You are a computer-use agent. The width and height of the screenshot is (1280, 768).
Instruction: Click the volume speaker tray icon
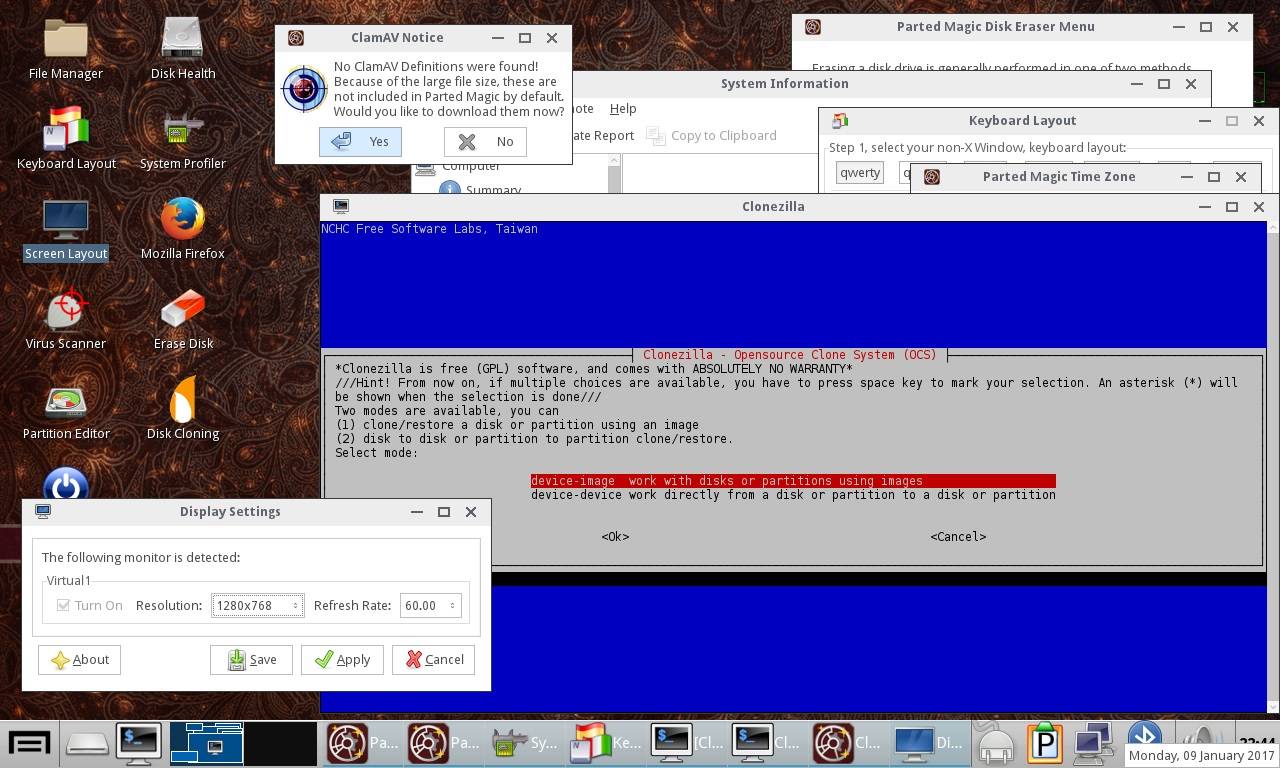[1205, 735]
